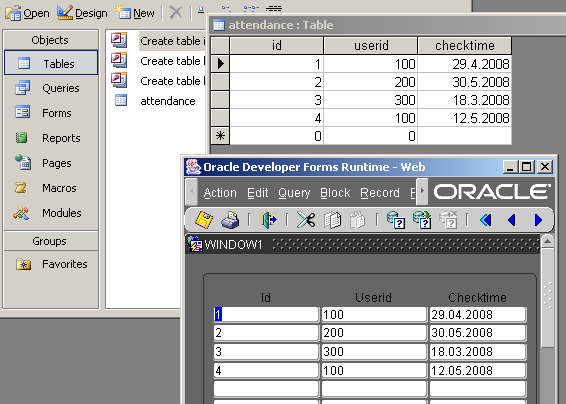Click the Delete X icon in Access toolbar

pos(176,13)
